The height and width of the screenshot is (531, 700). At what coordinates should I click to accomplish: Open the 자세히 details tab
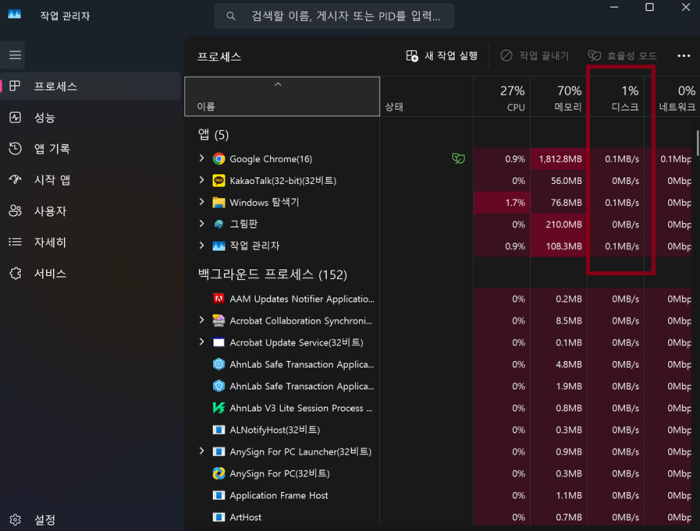(90, 242)
